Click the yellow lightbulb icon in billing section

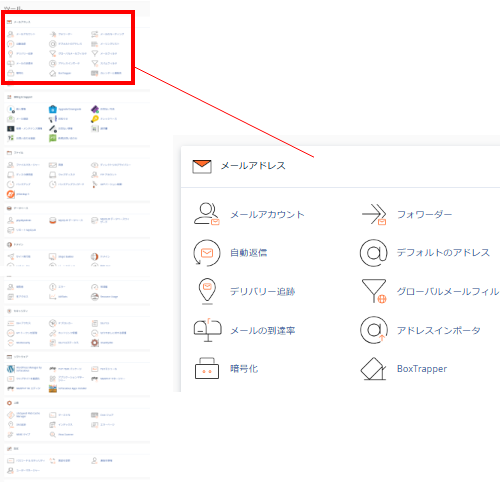pos(95,119)
